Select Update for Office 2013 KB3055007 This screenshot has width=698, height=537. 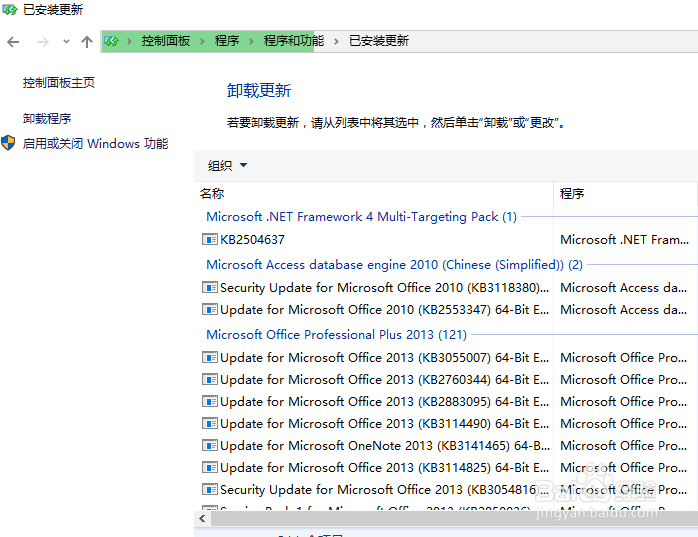point(384,358)
